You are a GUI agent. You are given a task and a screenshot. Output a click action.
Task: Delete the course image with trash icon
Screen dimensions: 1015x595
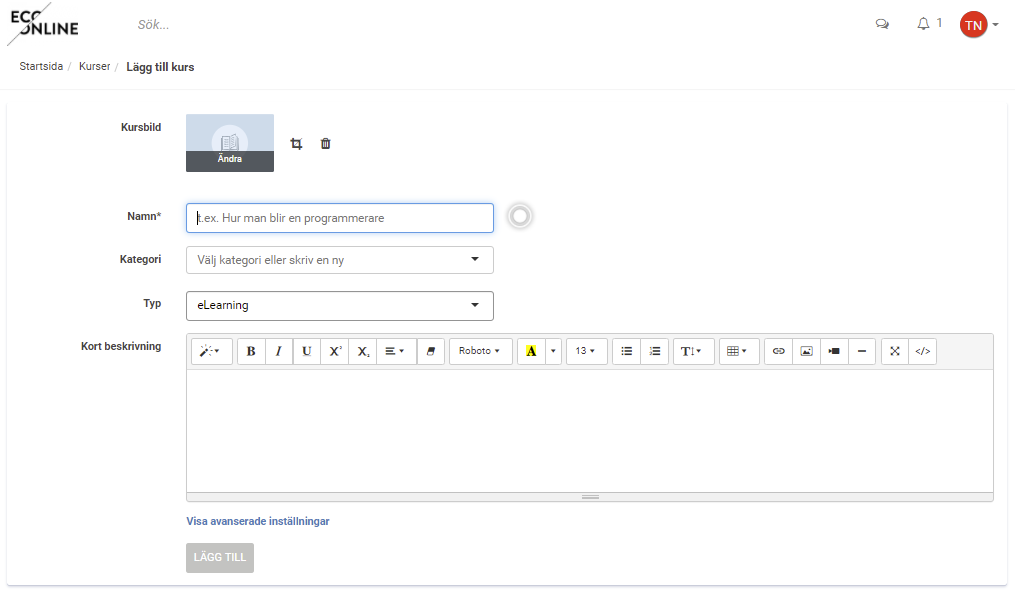pyautogui.click(x=326, y=144)
